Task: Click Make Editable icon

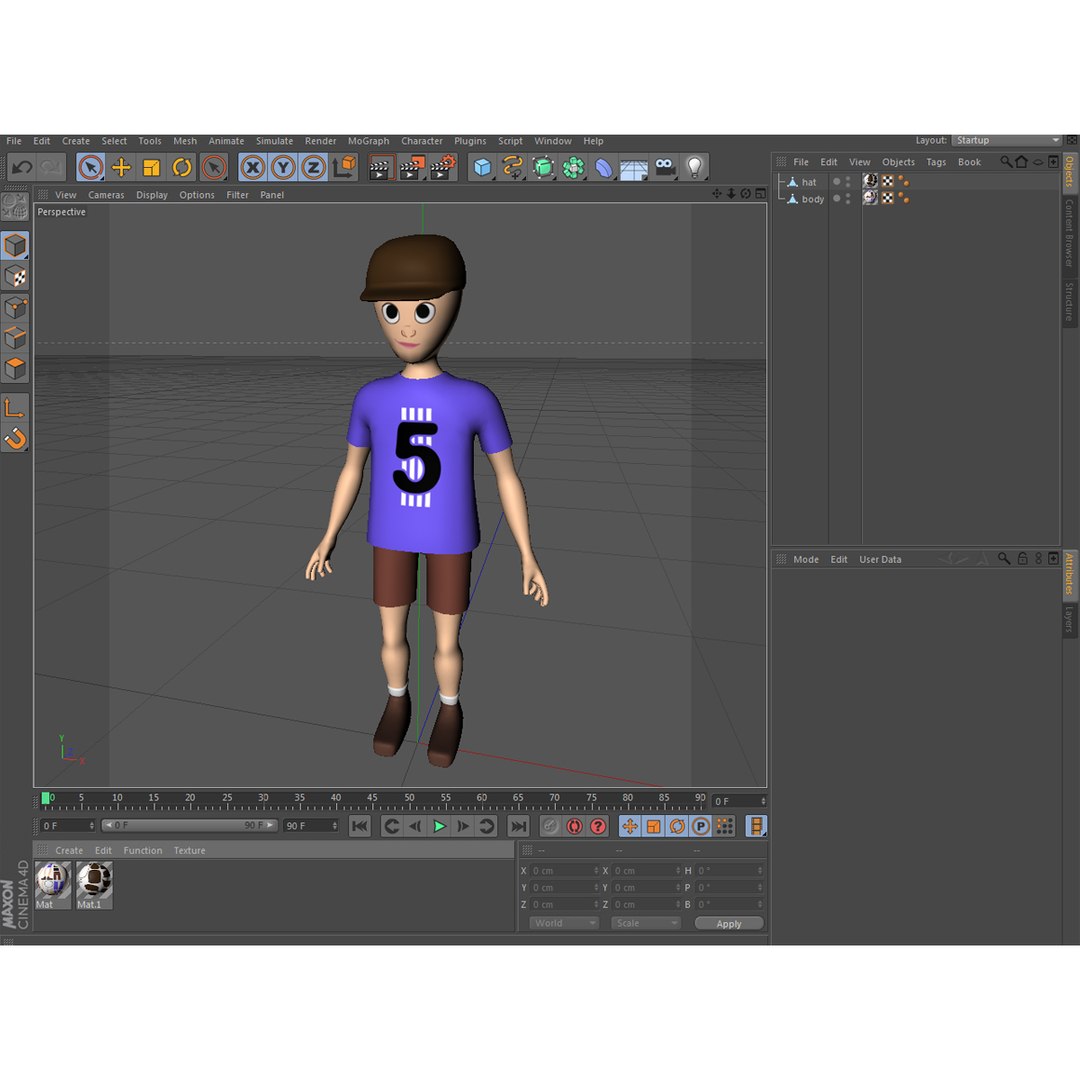Action: point(14,207)
